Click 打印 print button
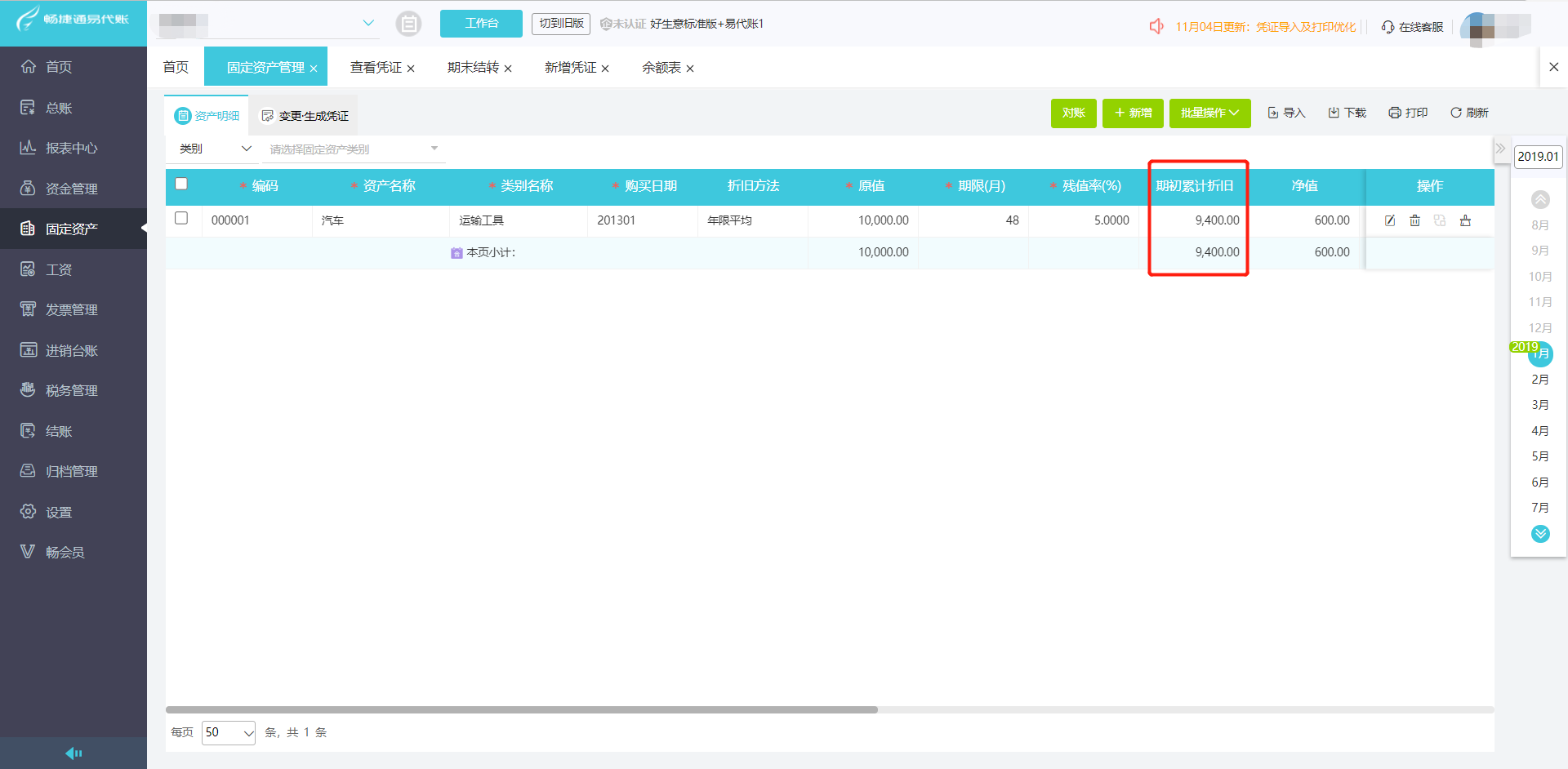This screenshot has width=1568, height=769. click(1408, 113)
